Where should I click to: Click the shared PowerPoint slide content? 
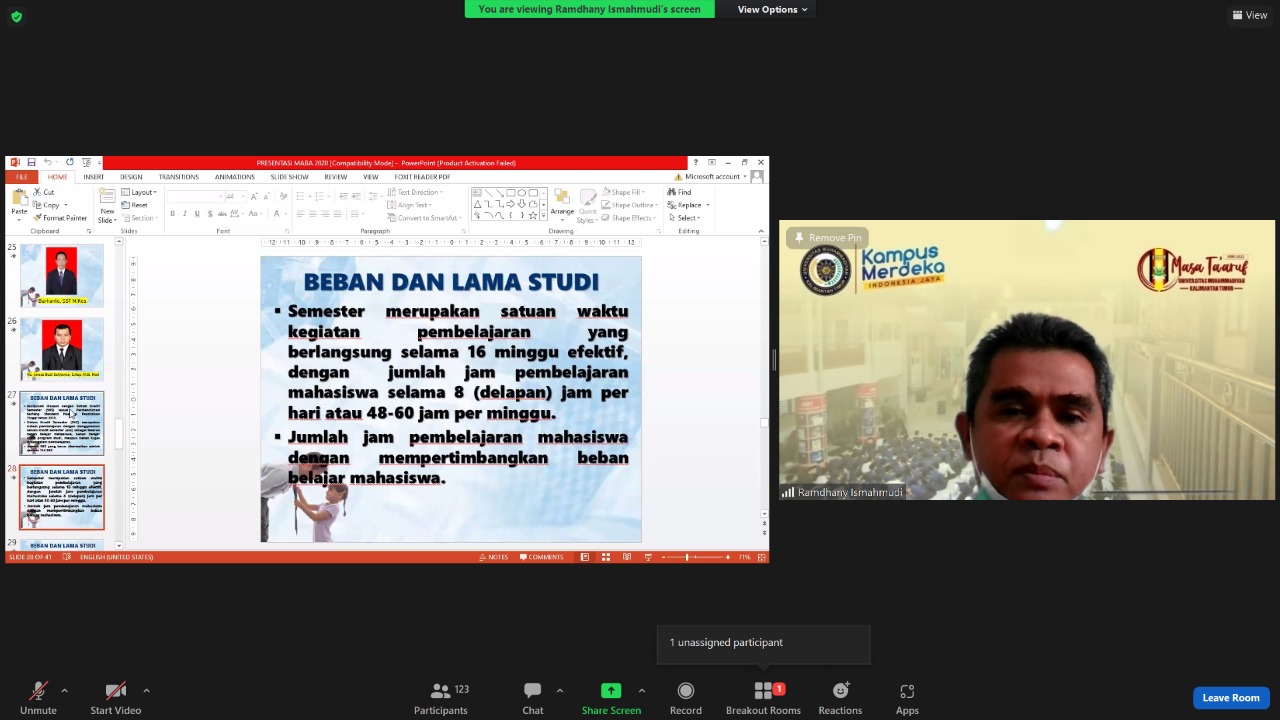[450, 398]
